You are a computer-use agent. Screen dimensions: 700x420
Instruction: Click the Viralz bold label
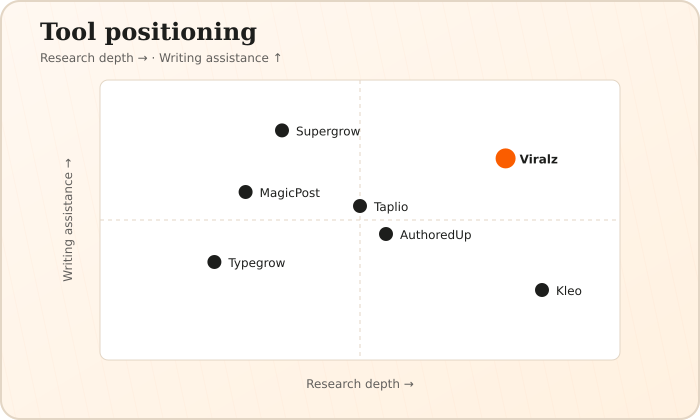click(x=538, y=159)
